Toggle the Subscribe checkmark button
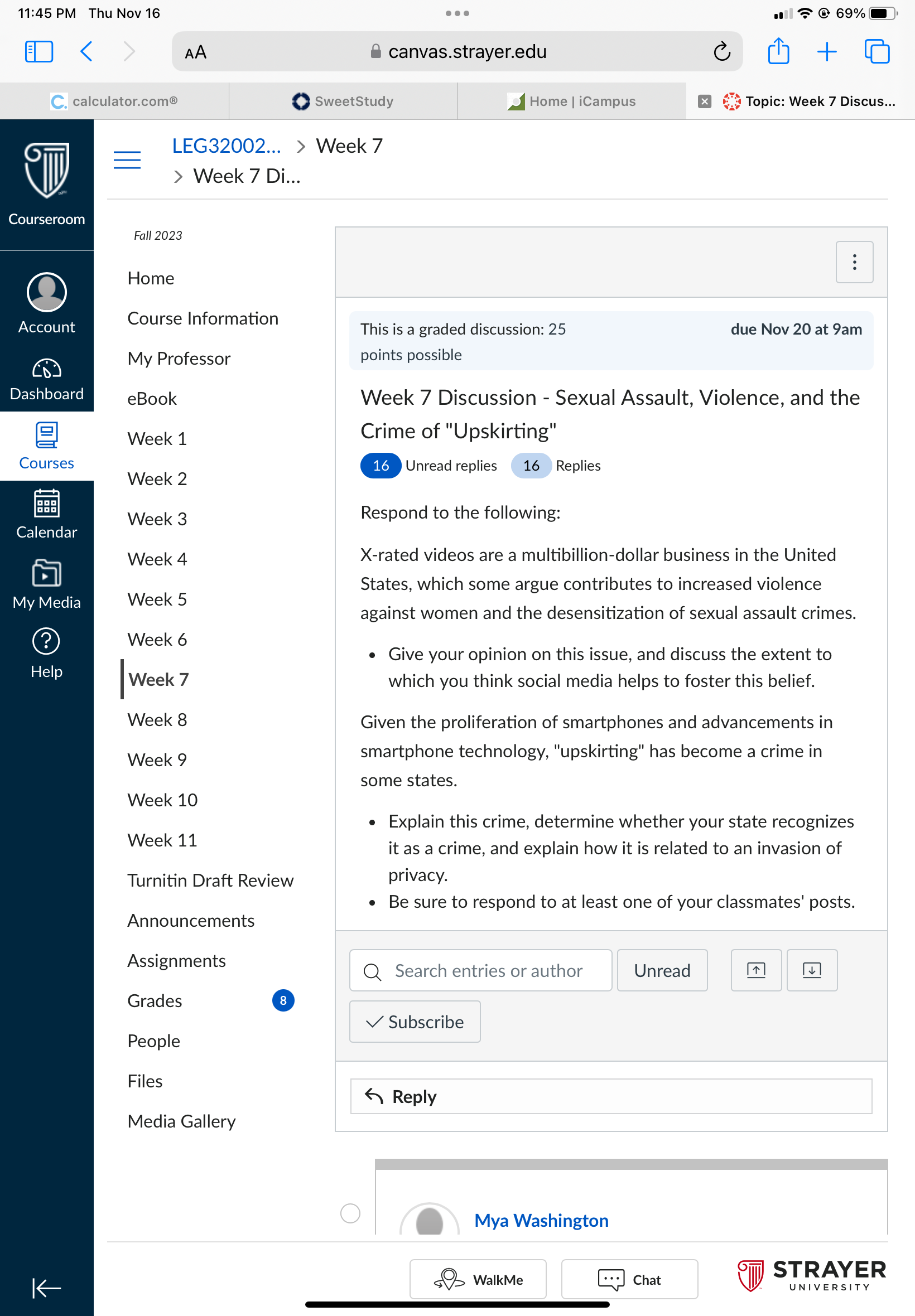Screen dimensions: 915x1316 click(415, 1021)
